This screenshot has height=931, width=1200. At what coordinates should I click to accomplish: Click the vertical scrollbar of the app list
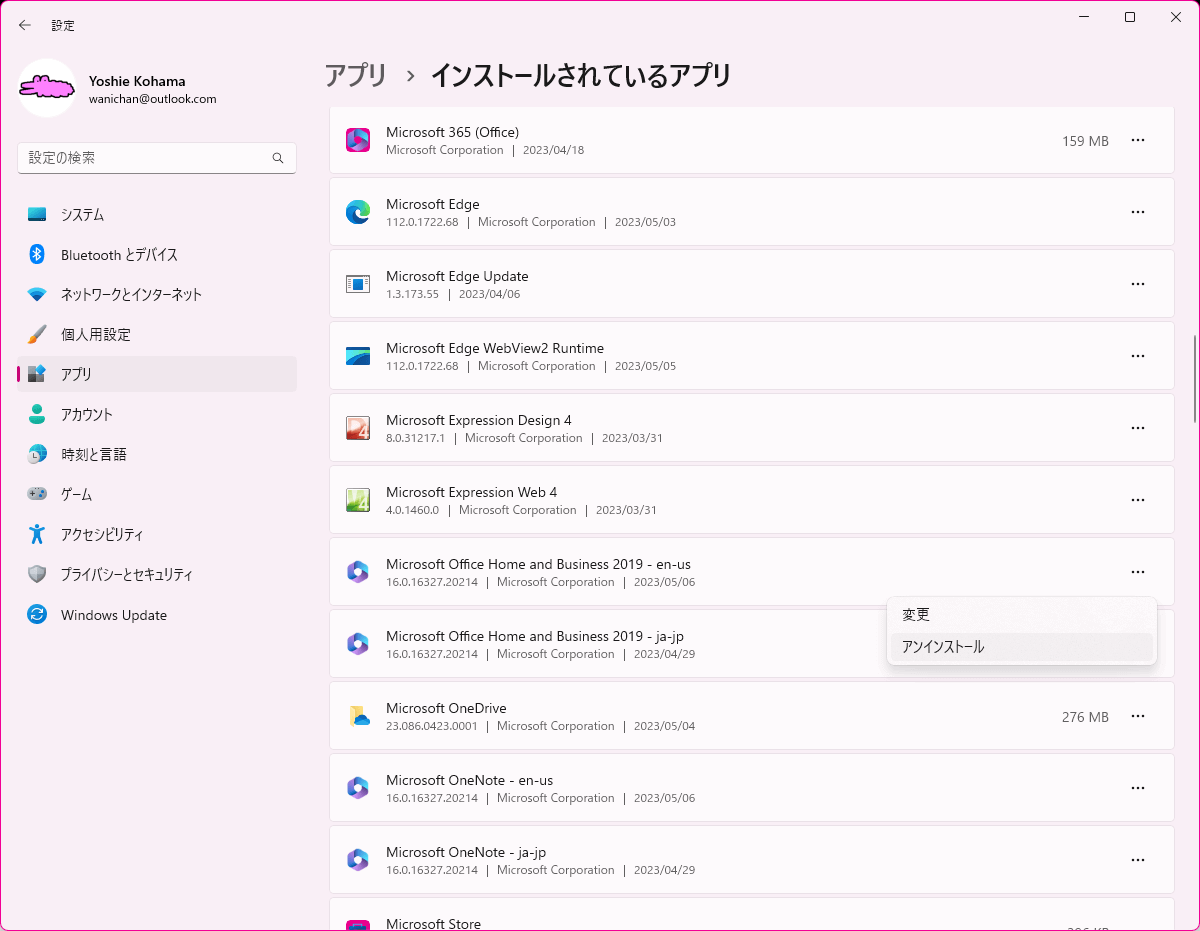tap(1194, 380)
